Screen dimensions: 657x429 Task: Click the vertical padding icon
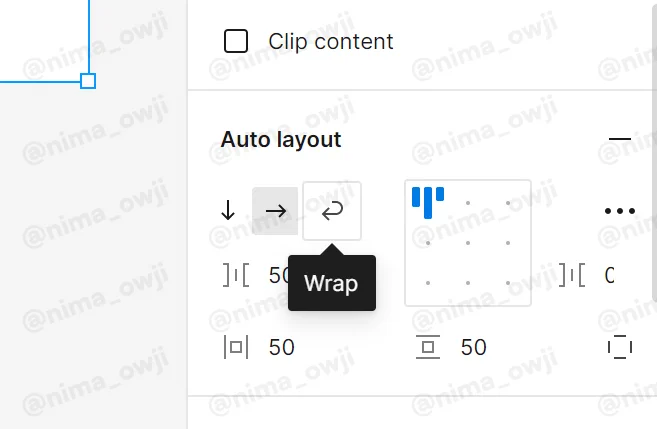point(428,347)
